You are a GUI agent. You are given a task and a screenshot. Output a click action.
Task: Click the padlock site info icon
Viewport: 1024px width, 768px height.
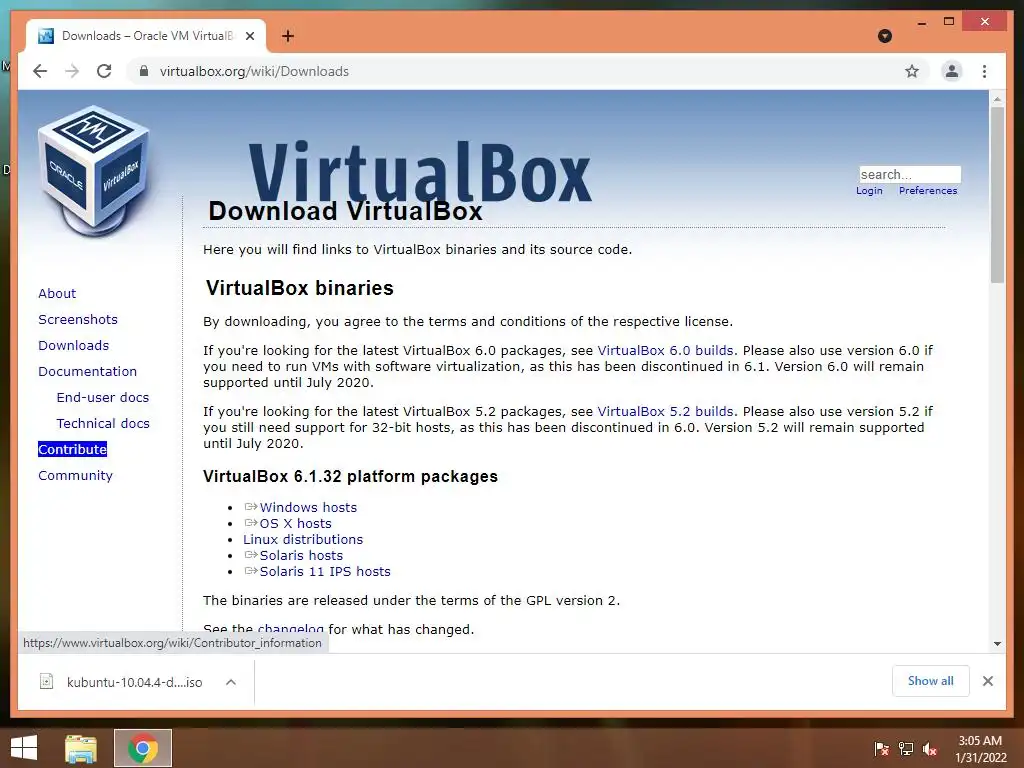click(x=144, y=71)
